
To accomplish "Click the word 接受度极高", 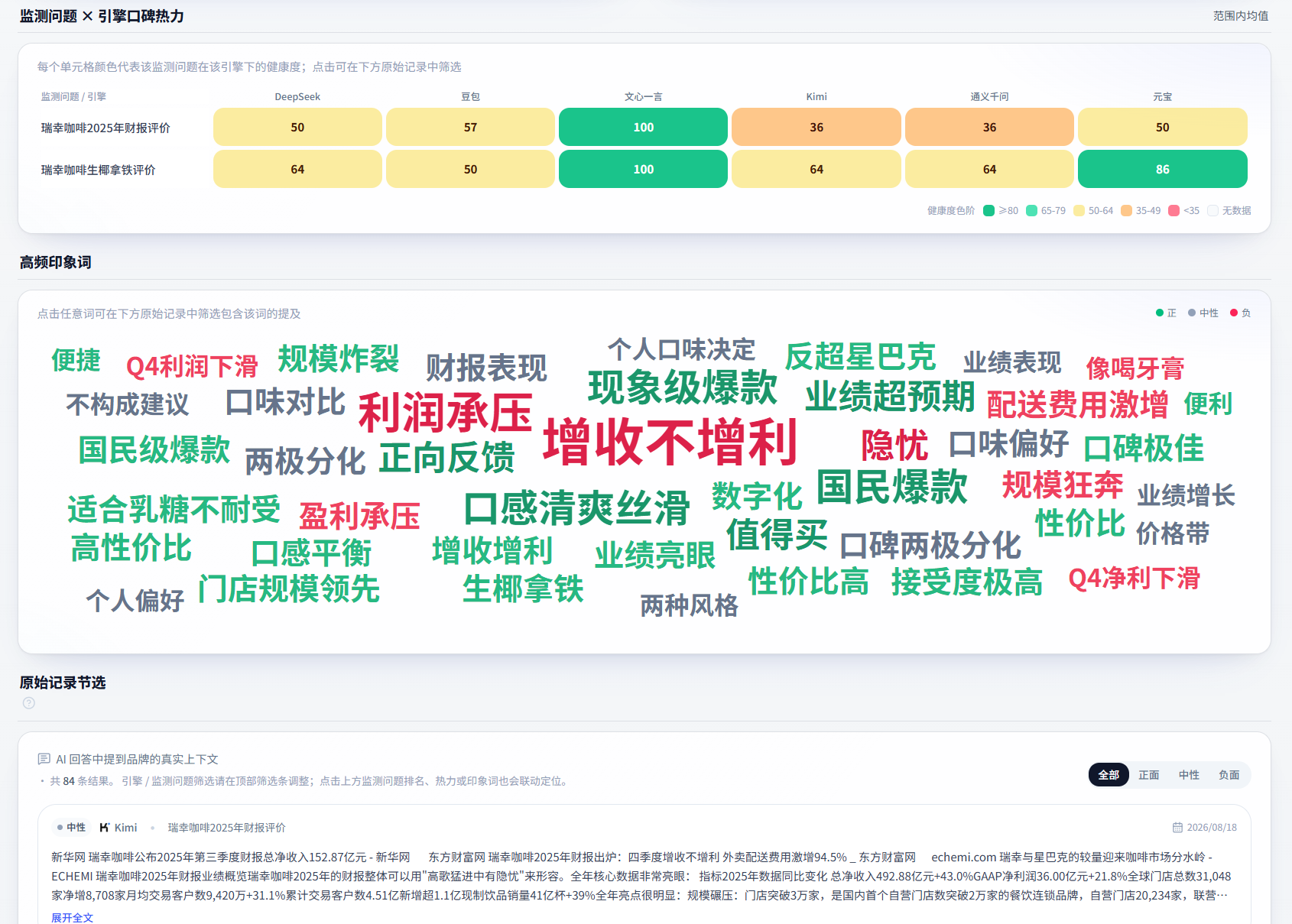I will pyautogui.click(x=967, y=583).
